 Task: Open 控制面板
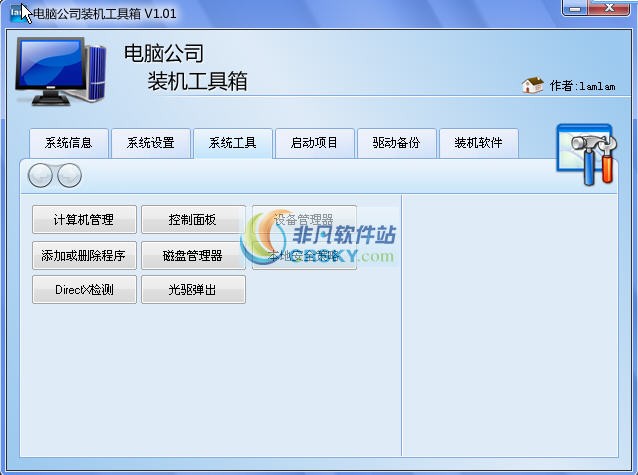pos(193,220)
